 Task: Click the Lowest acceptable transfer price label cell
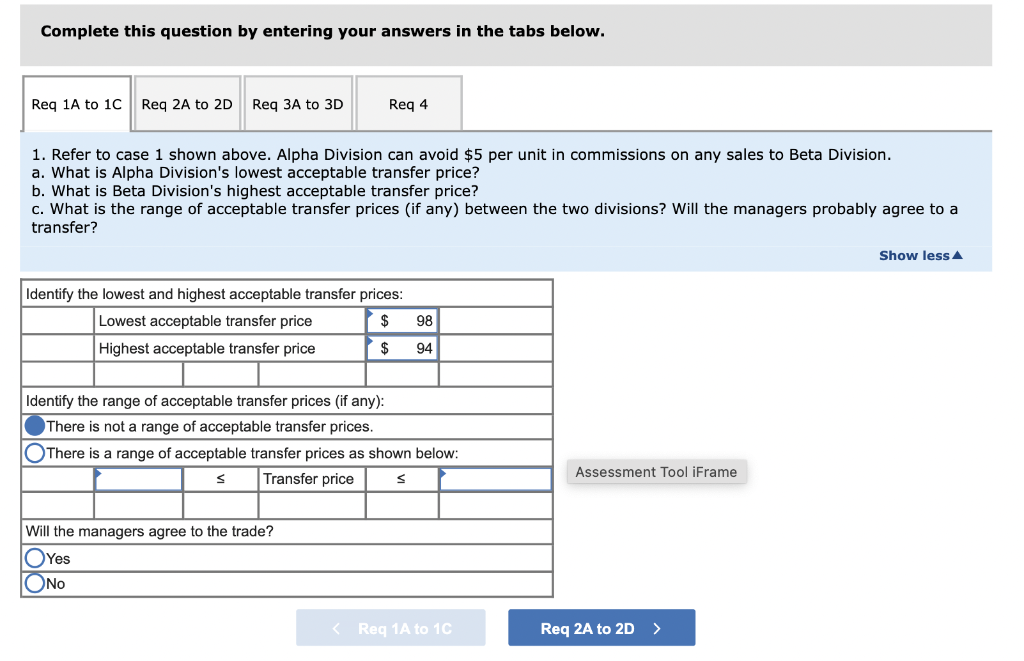(x=230, y=321)
